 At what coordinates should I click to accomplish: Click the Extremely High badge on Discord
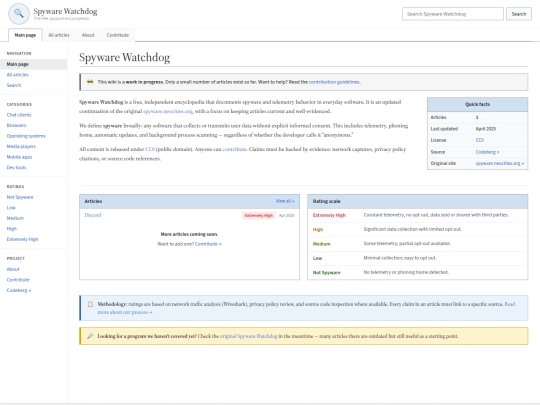259,216
